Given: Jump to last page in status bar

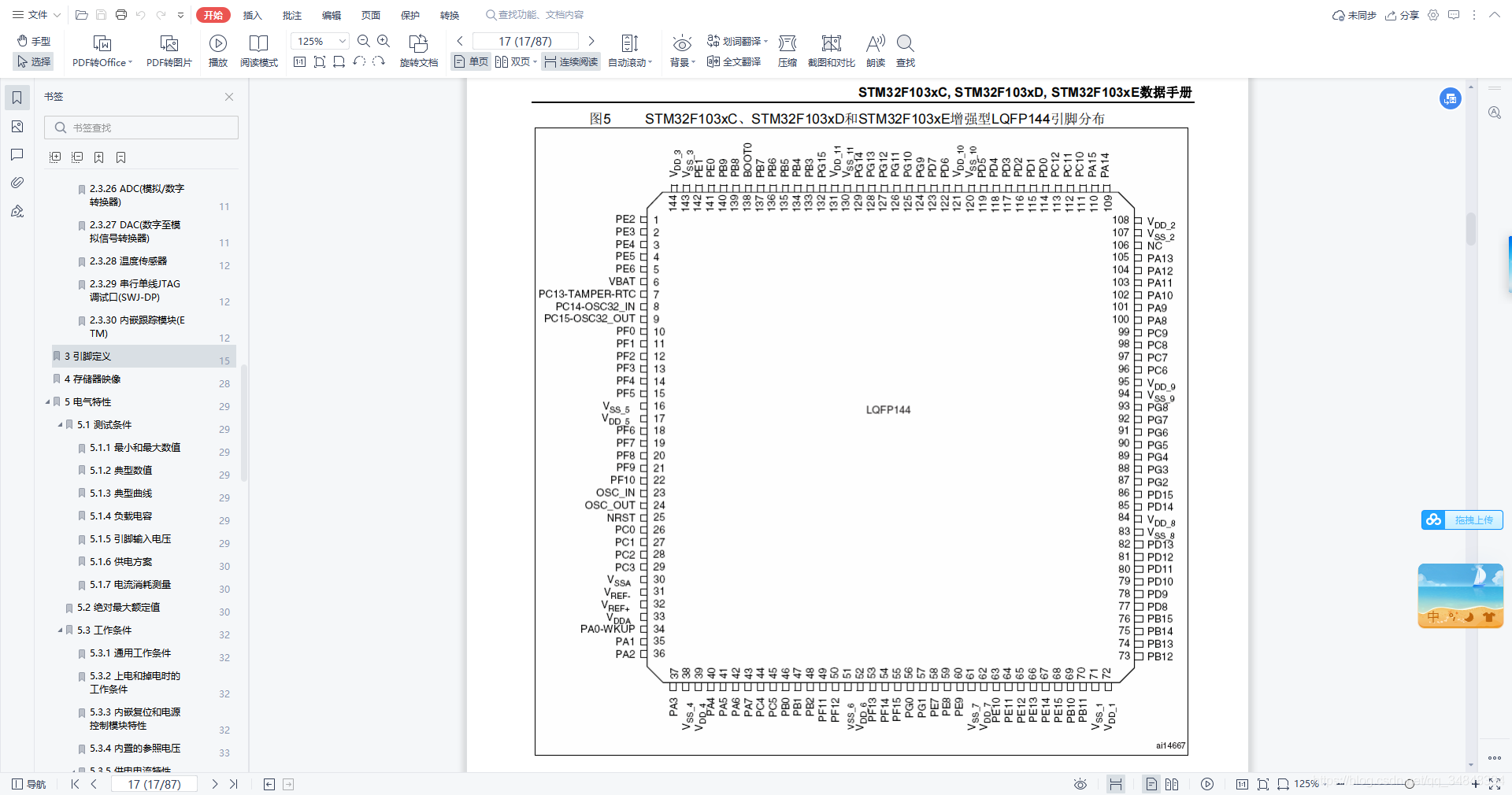Looking at the screenshot, I should 233,784.
